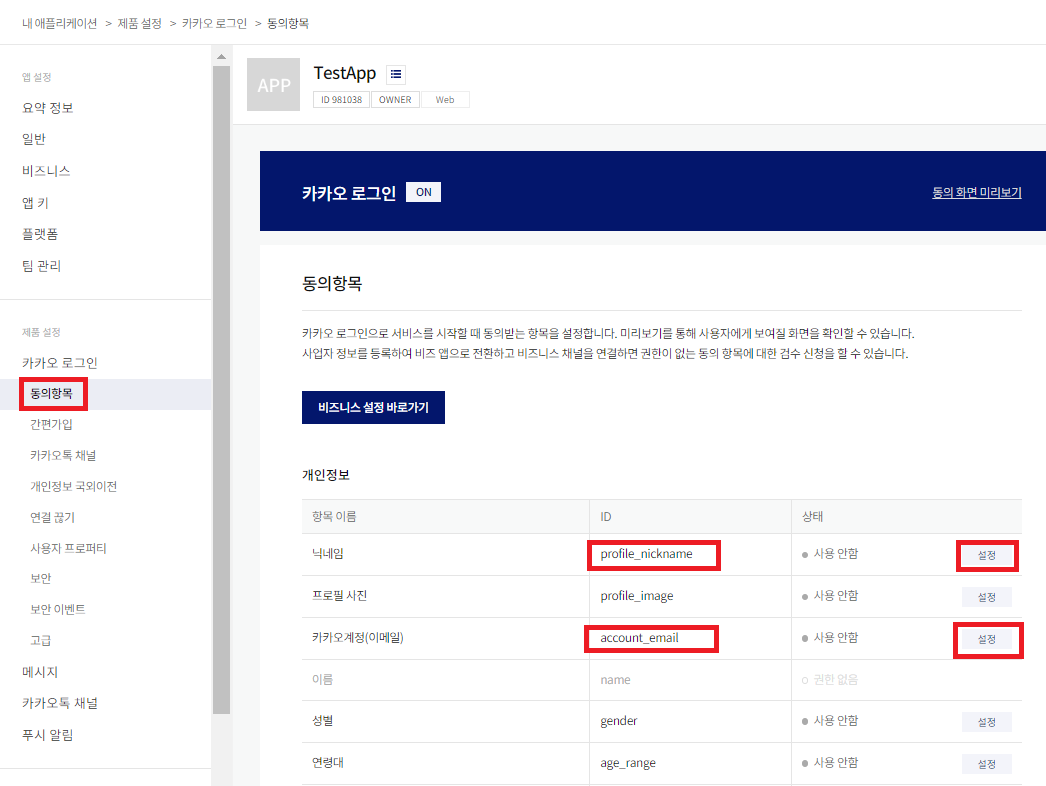This screenshot has width=1046, height=786.
Task: Open top-level 카카오톡 채널 sidebar item
Action: click(x=59, y=703)
